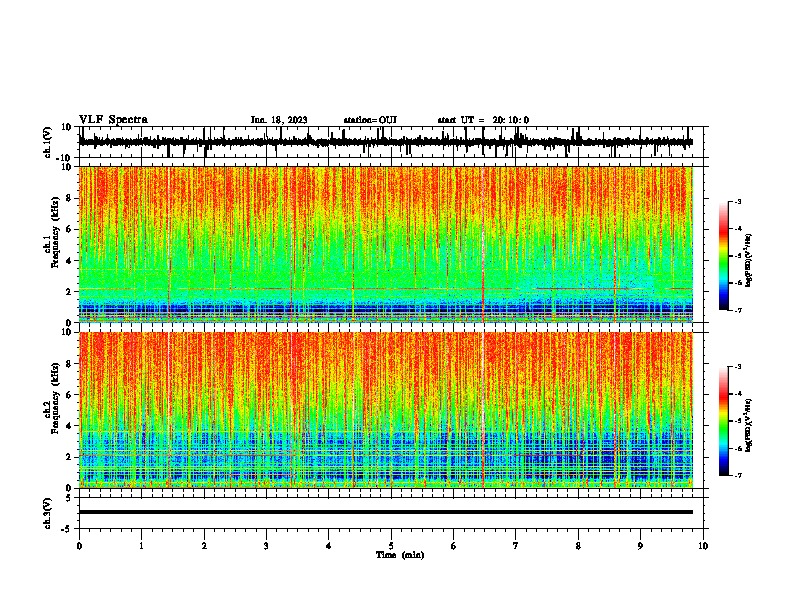Screen dimensions: 792x612
Task: Click the -3 label on lower color bar
Action: pos(737,367)
